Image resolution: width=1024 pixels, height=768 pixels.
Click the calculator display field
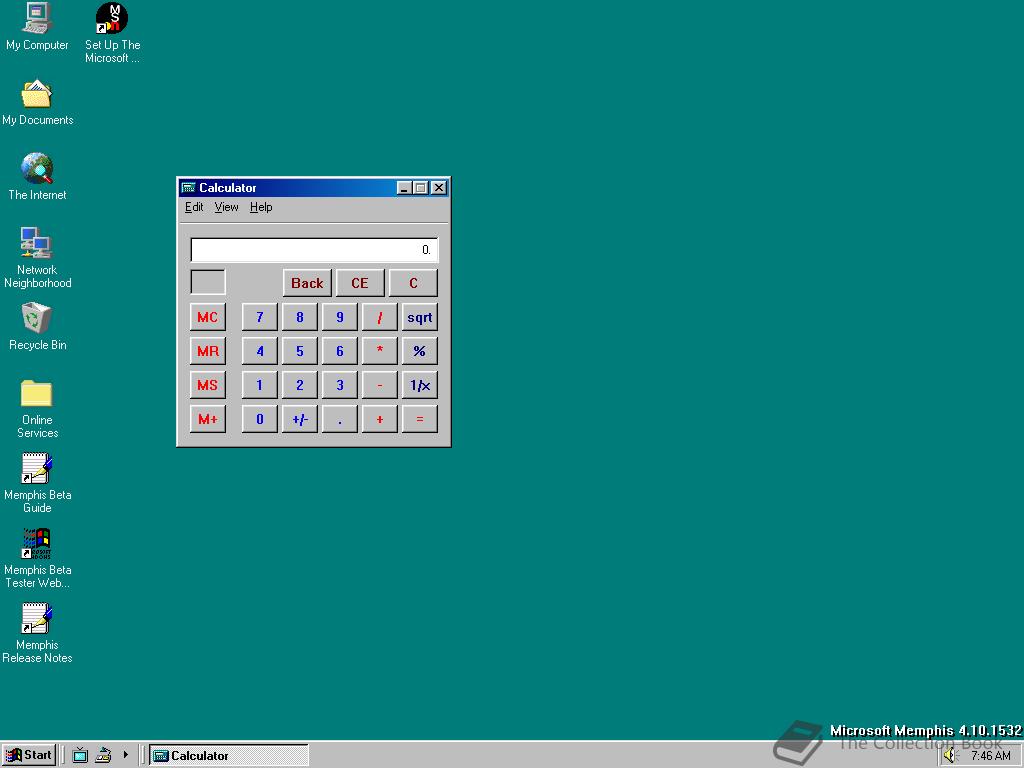pos(314,249)
